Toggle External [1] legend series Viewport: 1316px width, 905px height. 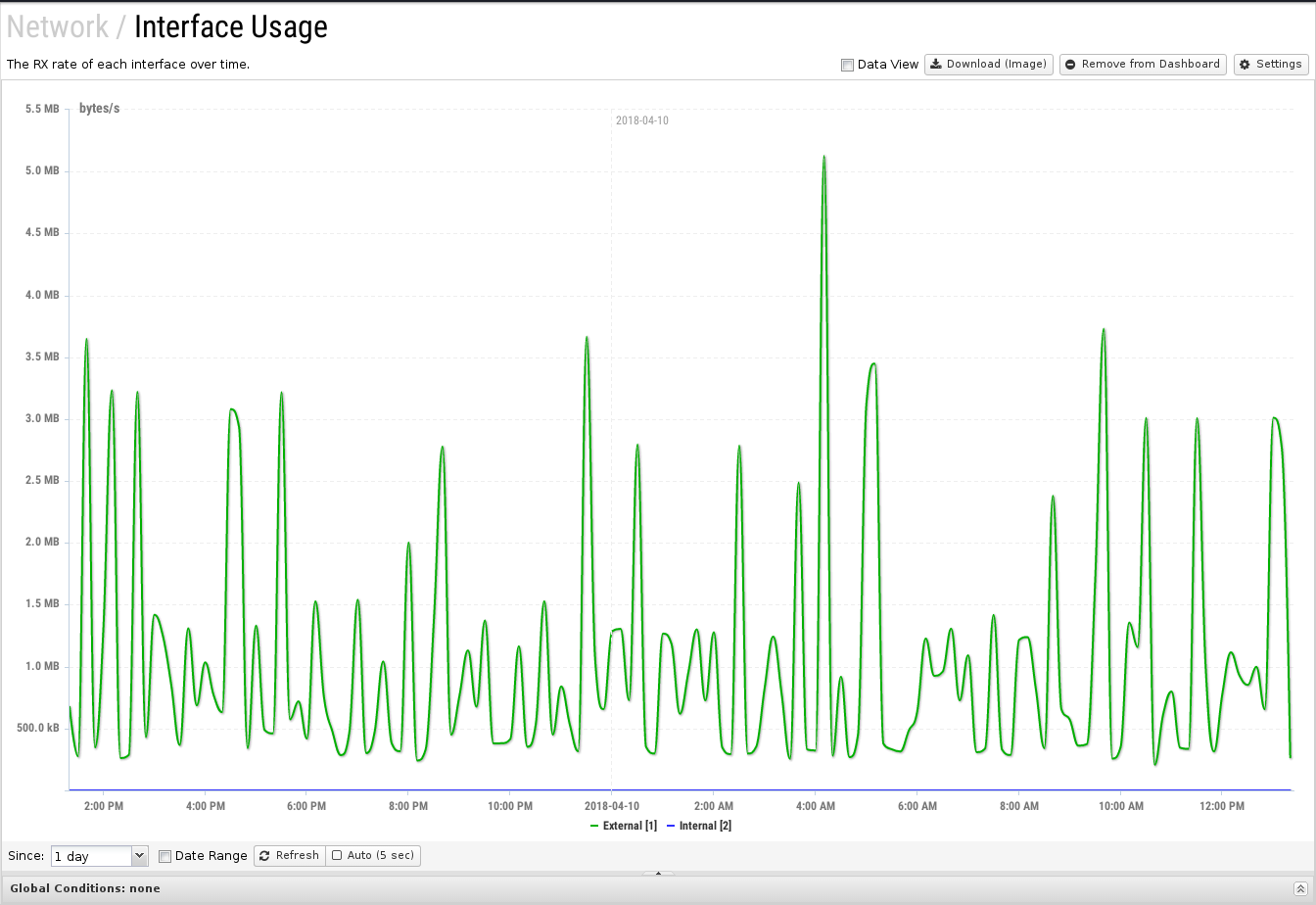pyautogui.click(x=624, y=827)
